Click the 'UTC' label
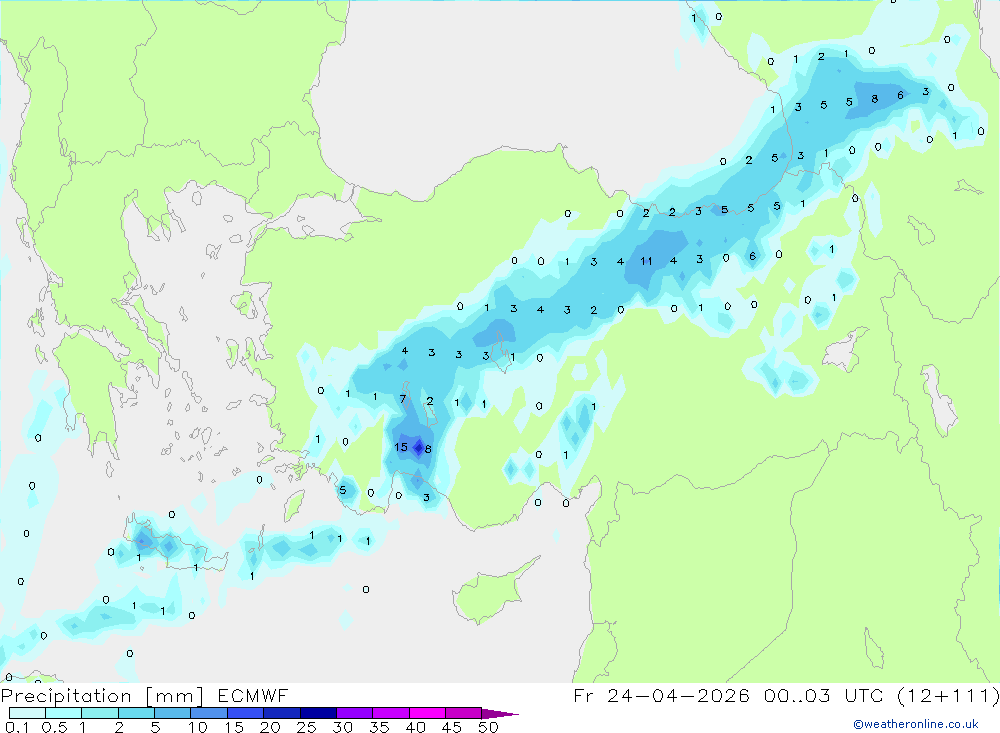Image resolution: width=1000 pixels, height=733 pixels. [866, 695]
